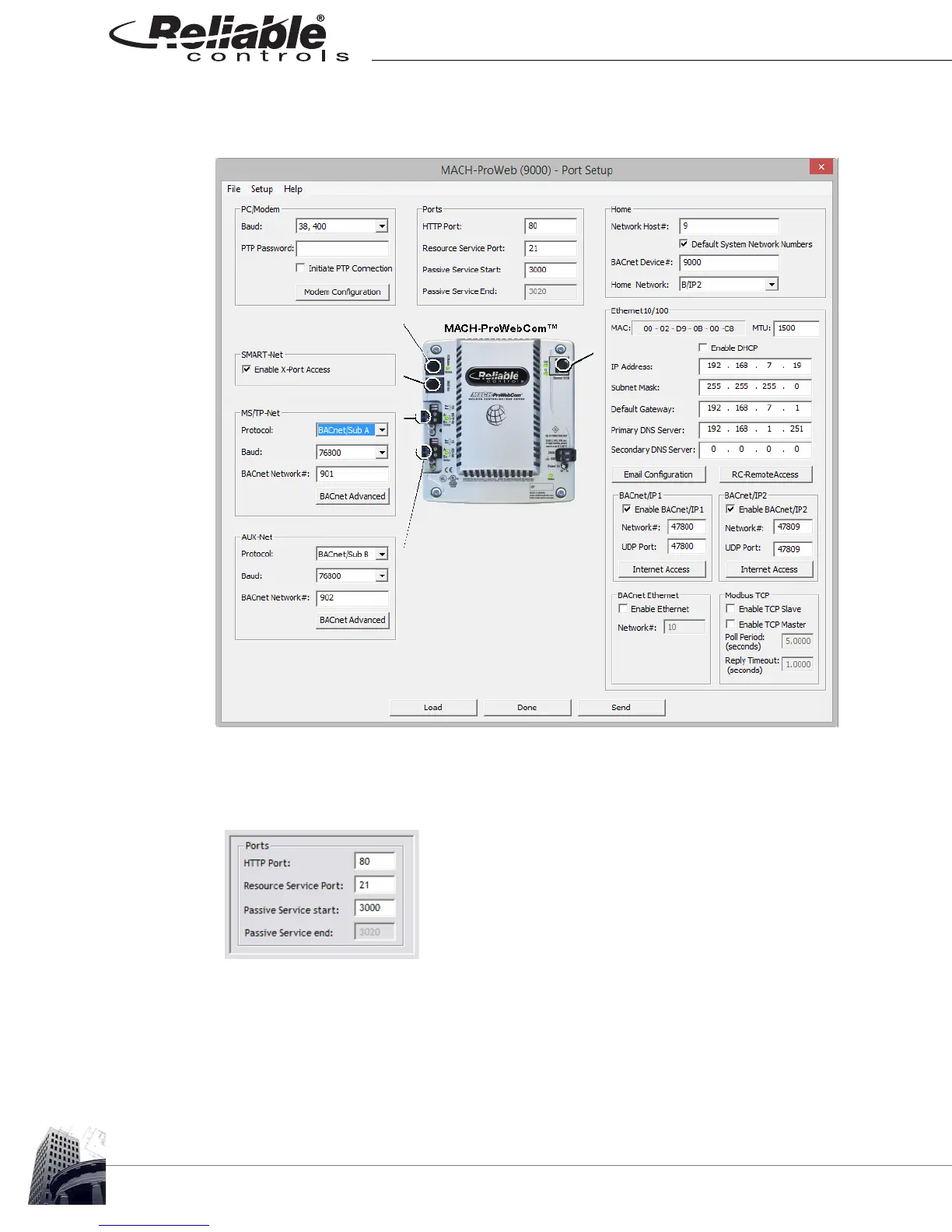Click the BACnet/IP2 UDP Port field

click(793, 549)
